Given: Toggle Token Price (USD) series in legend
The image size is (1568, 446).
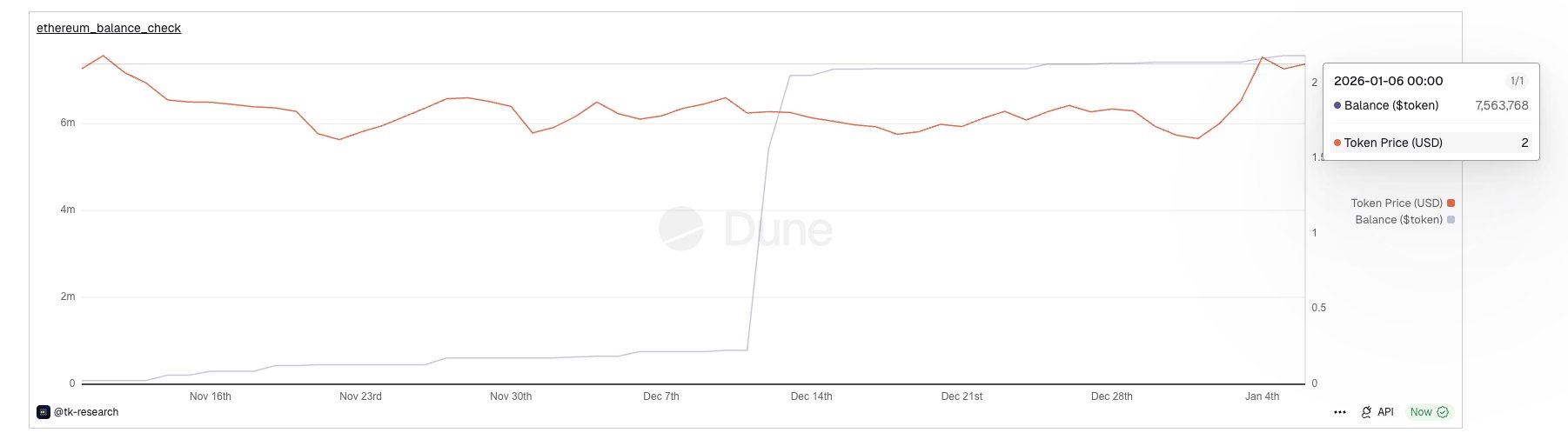Looking at the screenshot, I should [x=1397, y=203].
